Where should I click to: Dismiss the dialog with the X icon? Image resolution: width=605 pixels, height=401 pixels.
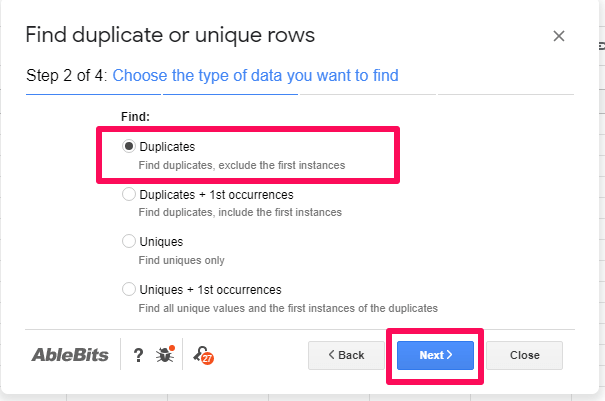point(559,36)
